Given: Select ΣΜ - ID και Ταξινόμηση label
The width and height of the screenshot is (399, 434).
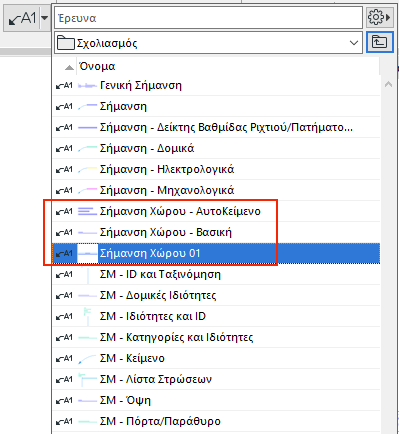Looking at the screenshot, I should [x=216, y=274].
